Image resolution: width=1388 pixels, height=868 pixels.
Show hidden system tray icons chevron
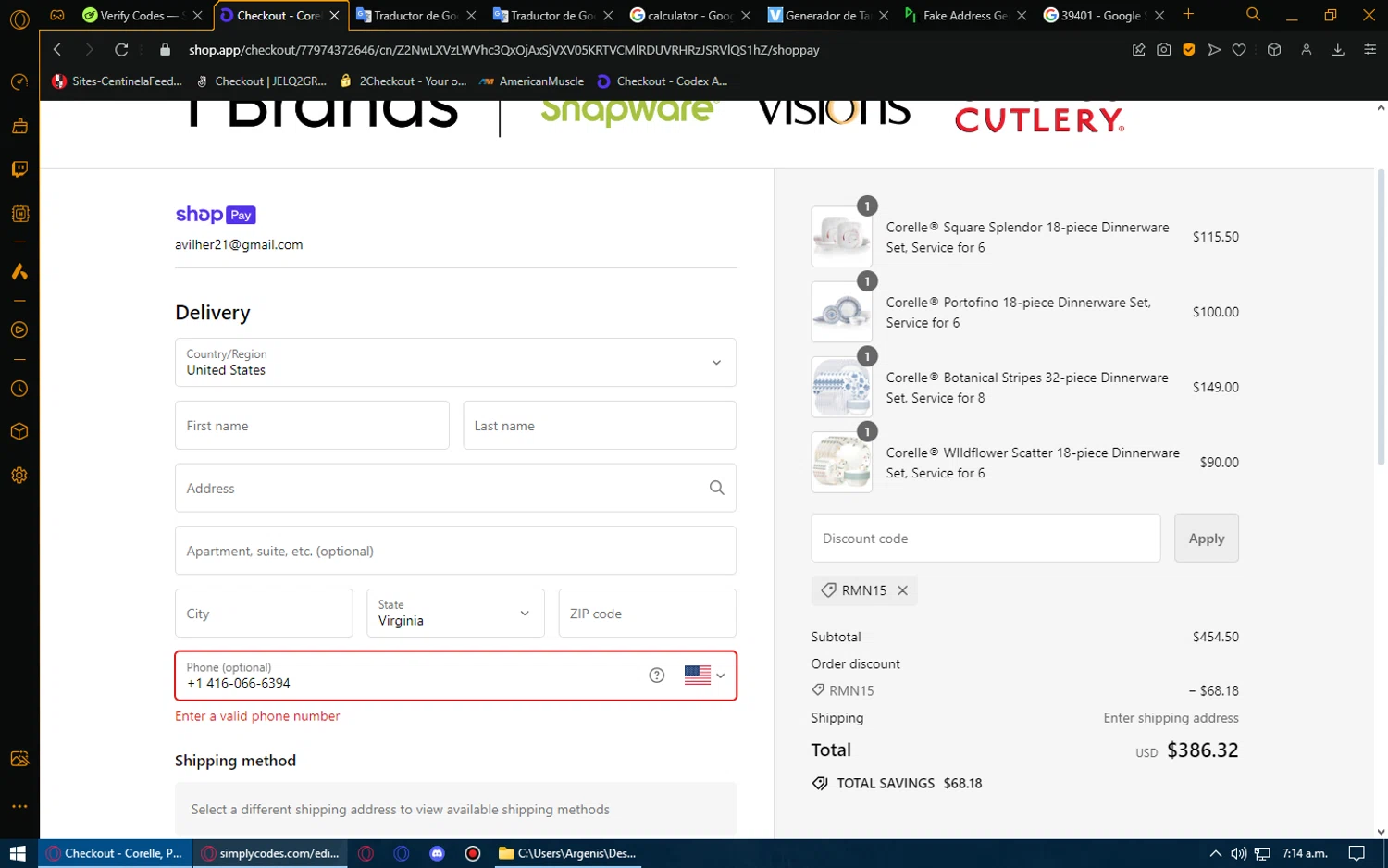pos(1216,853)
